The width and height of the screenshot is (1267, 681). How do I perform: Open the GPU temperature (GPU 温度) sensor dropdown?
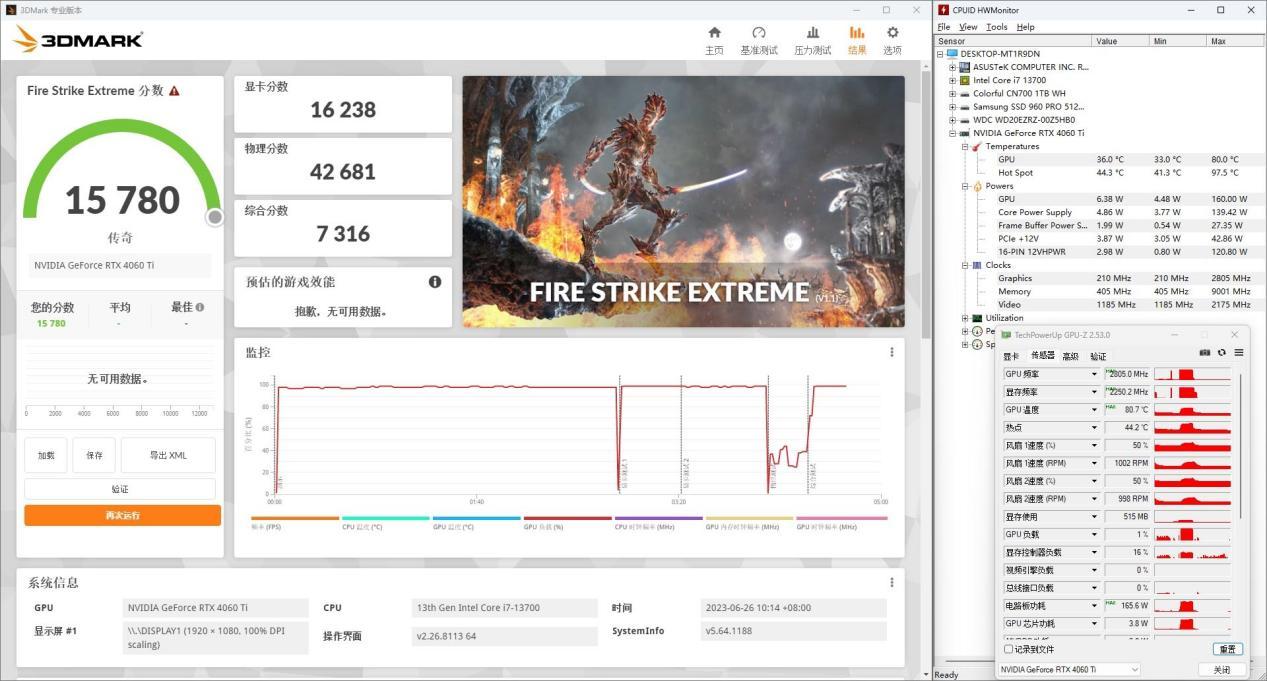point(1094,410)
